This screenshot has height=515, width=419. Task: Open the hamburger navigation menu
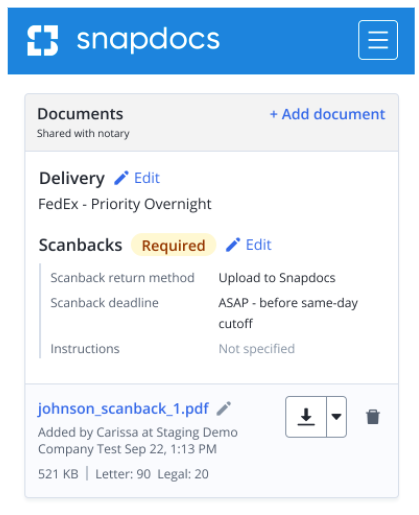[x=378, y=40]
